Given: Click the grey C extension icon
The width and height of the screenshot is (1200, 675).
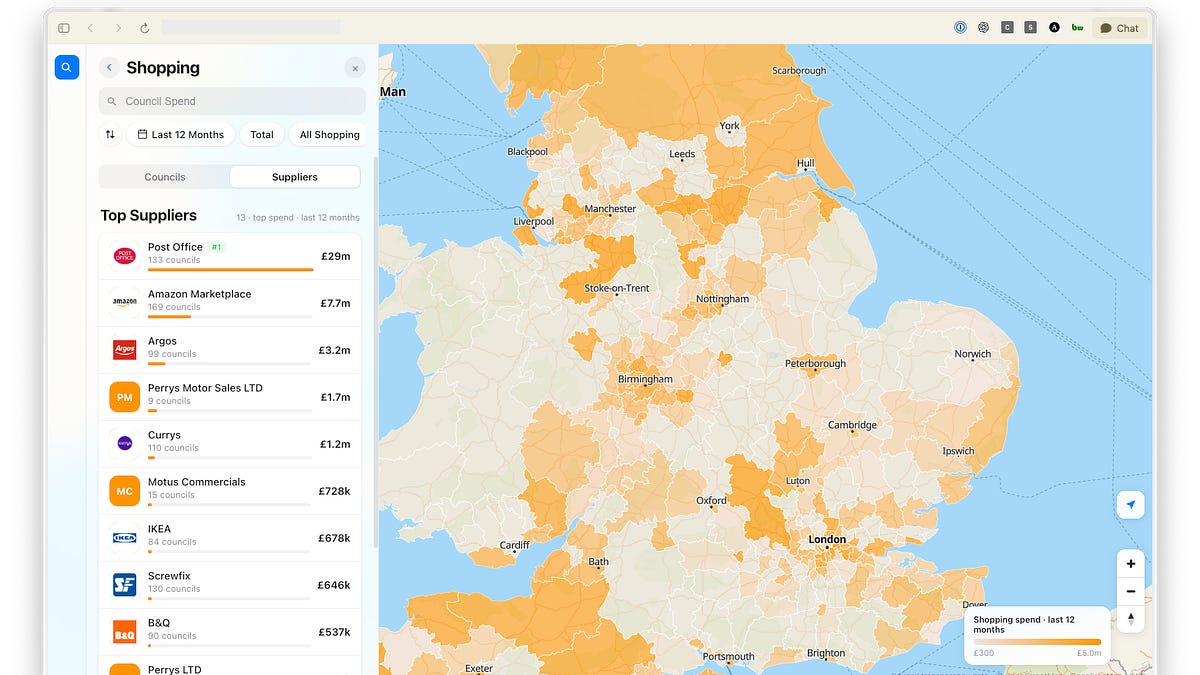Looking at the screenshot, I should click(x=1007, y=28).
